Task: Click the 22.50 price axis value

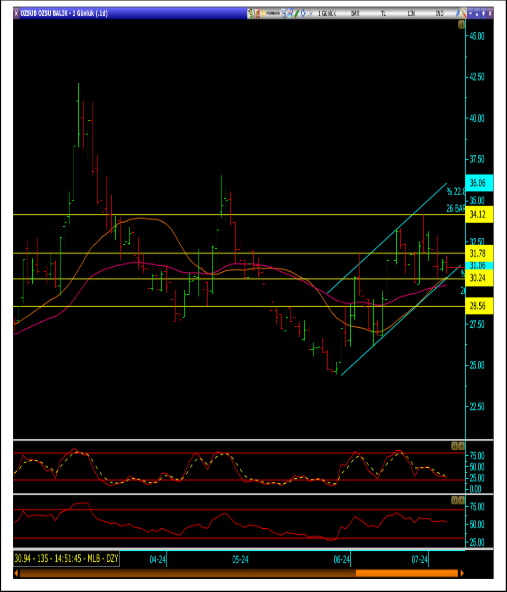Action: coord(477,407)
